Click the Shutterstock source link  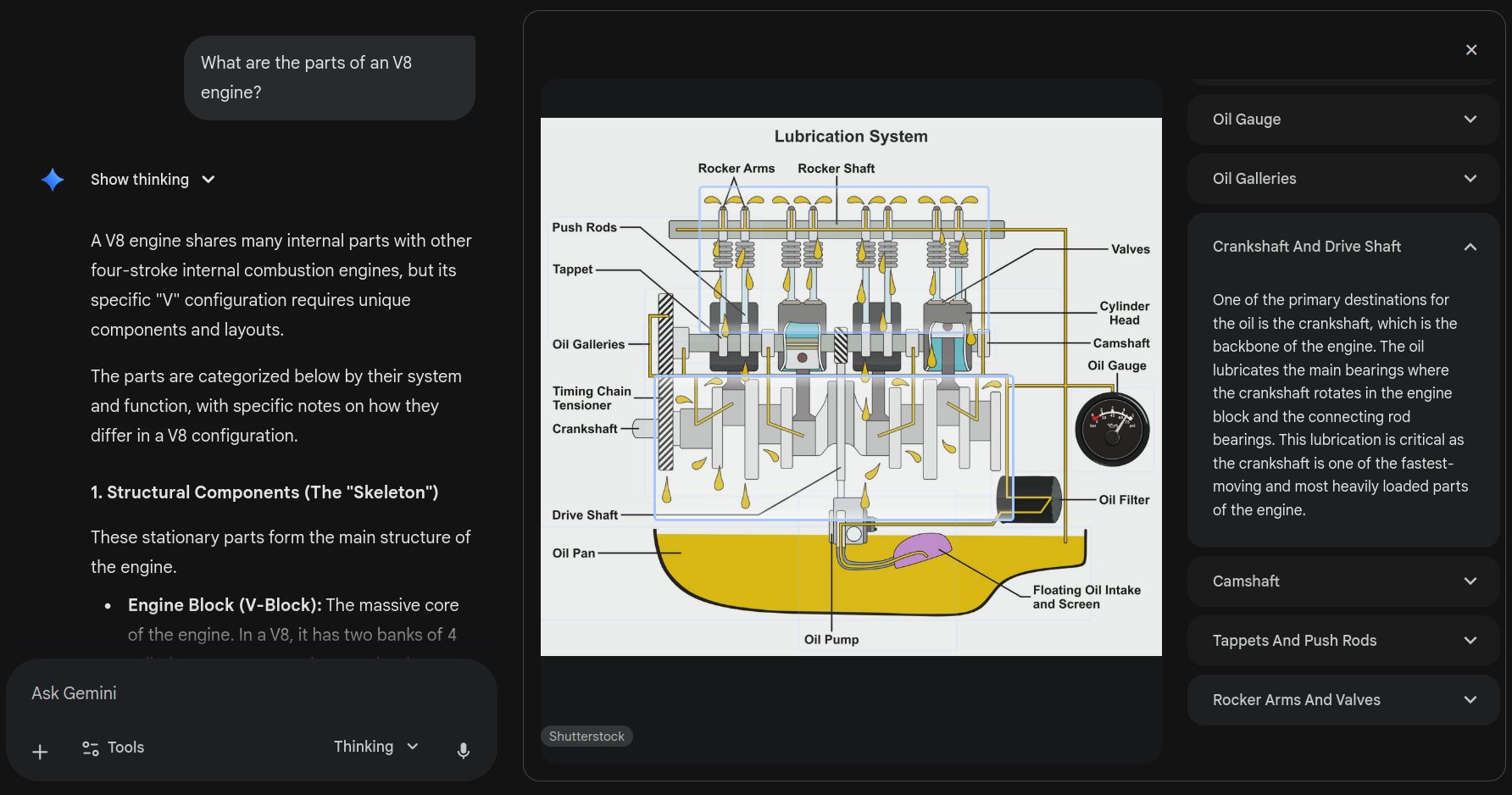[586, 737]
